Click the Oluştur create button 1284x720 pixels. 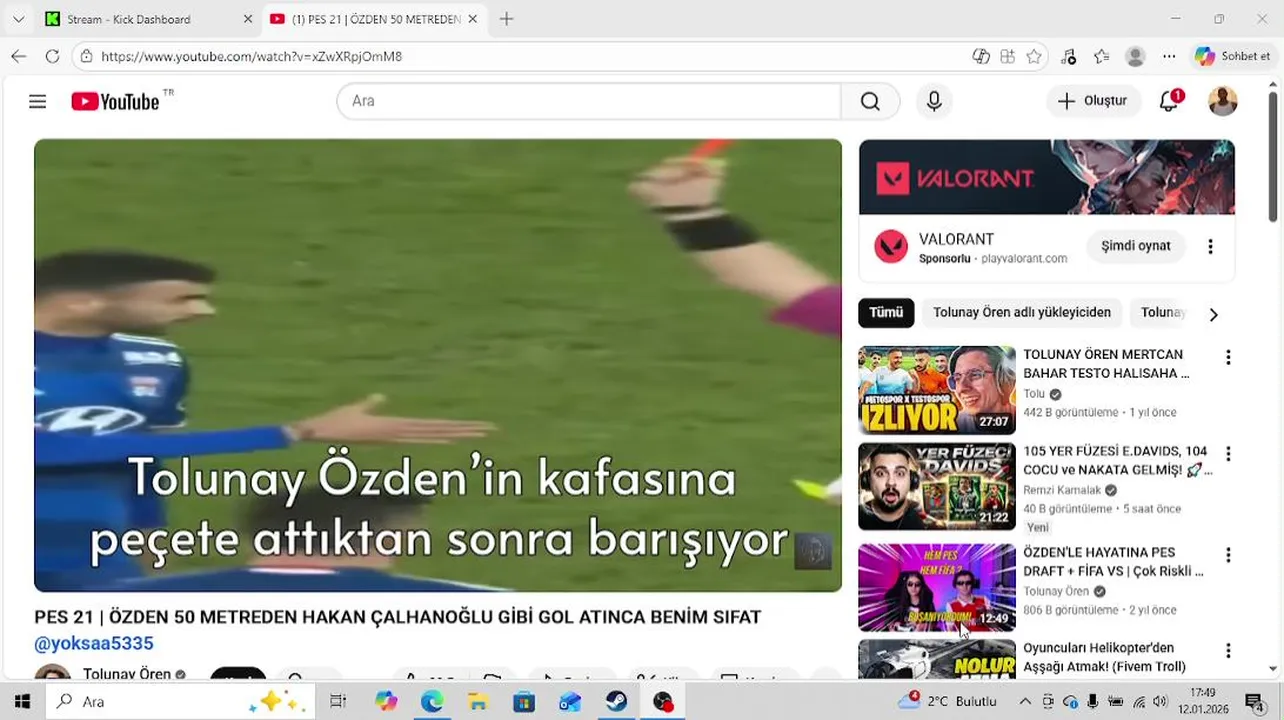pos(1093,101)
